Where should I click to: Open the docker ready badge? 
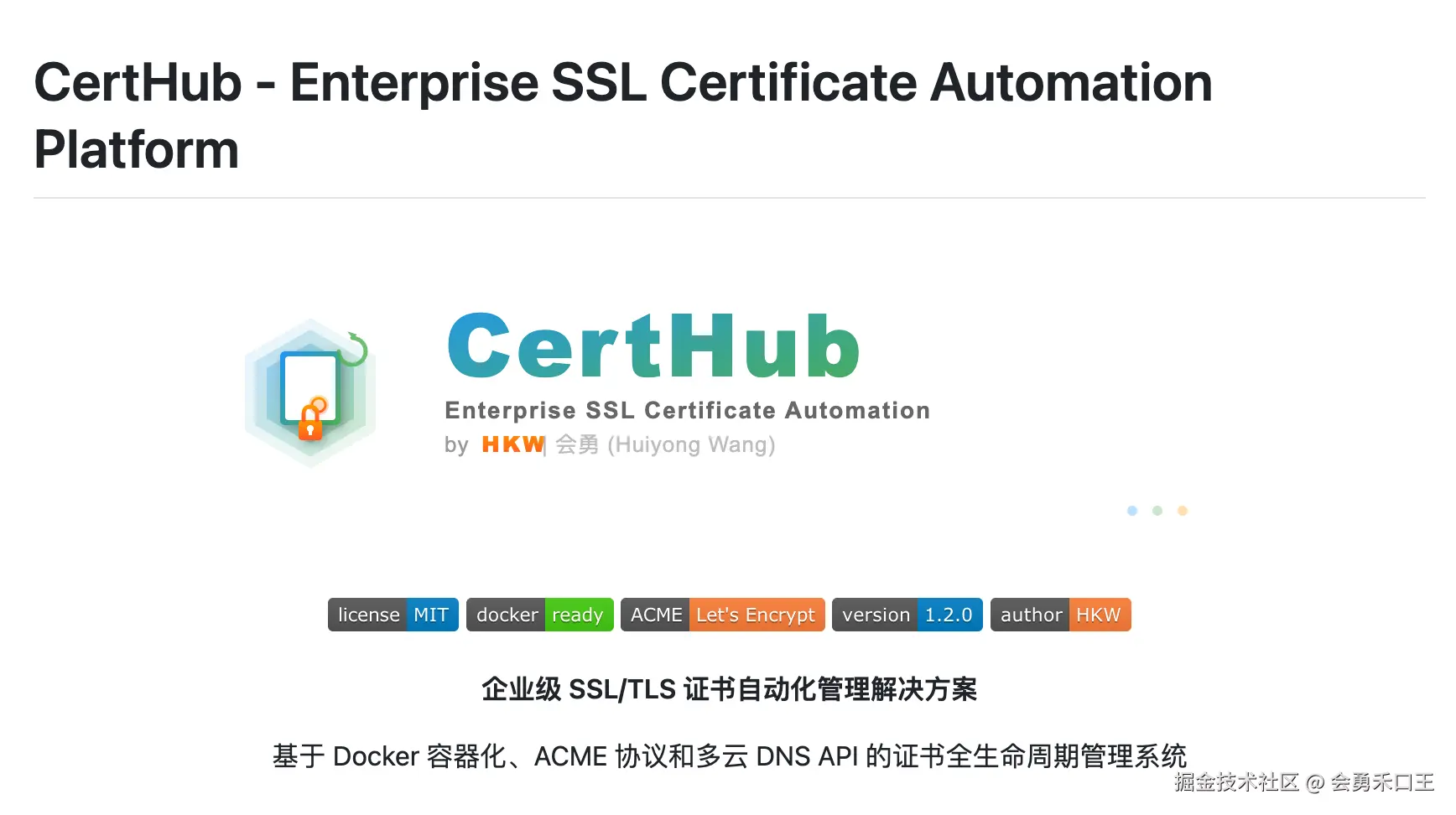click(x=539, y=615)
